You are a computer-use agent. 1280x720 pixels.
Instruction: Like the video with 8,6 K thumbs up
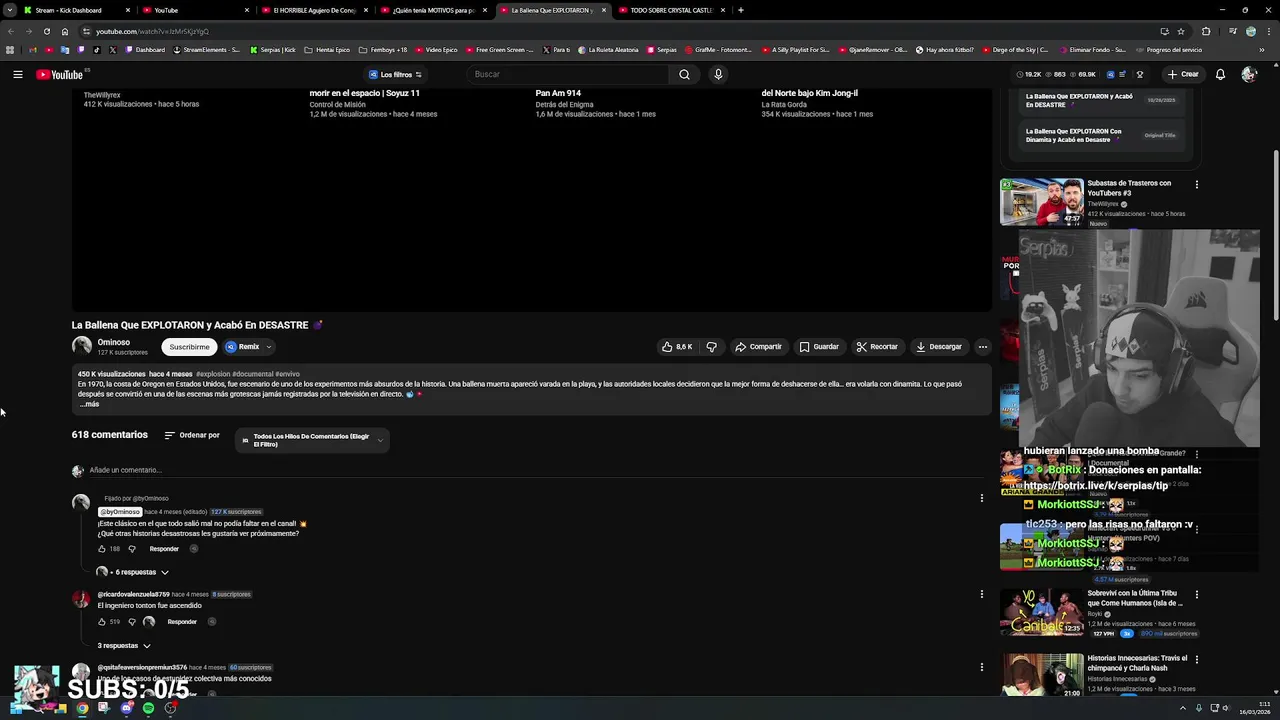[677, 347]
